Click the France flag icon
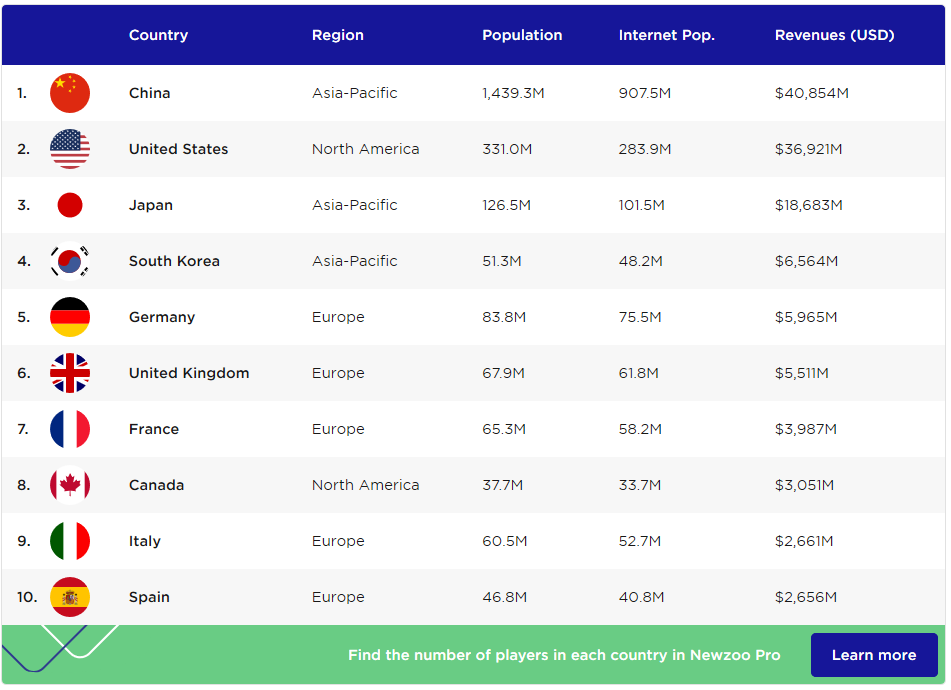Image resolution: width=951 pixels, height=690 pixels. (70, 429)
